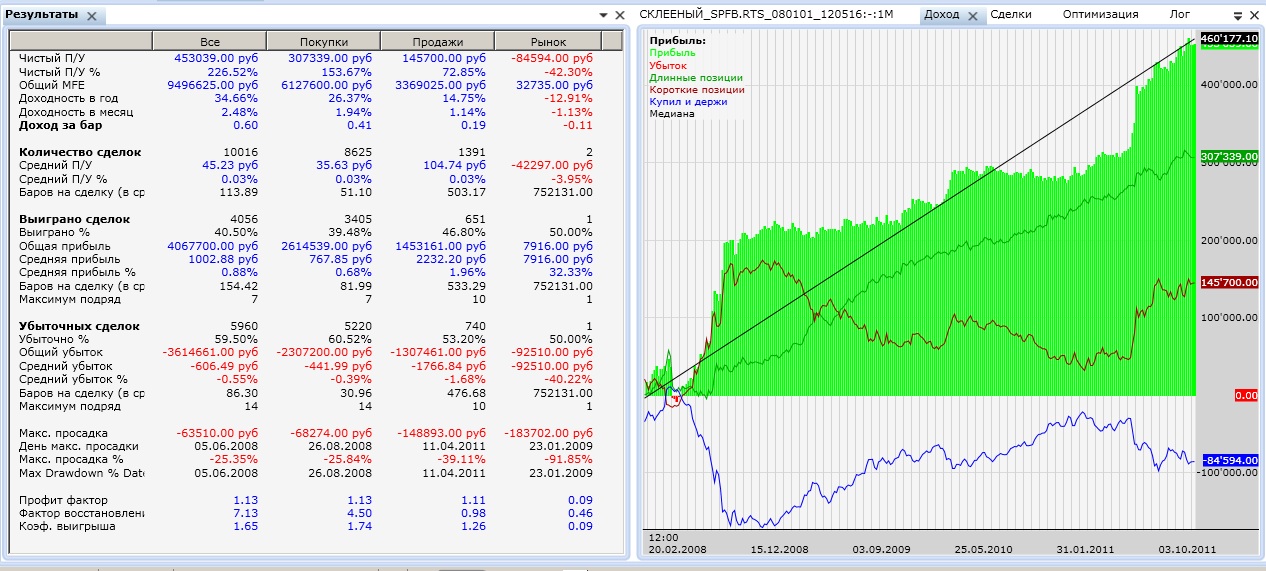Click the Продажи column header

[x=437, y=41]
